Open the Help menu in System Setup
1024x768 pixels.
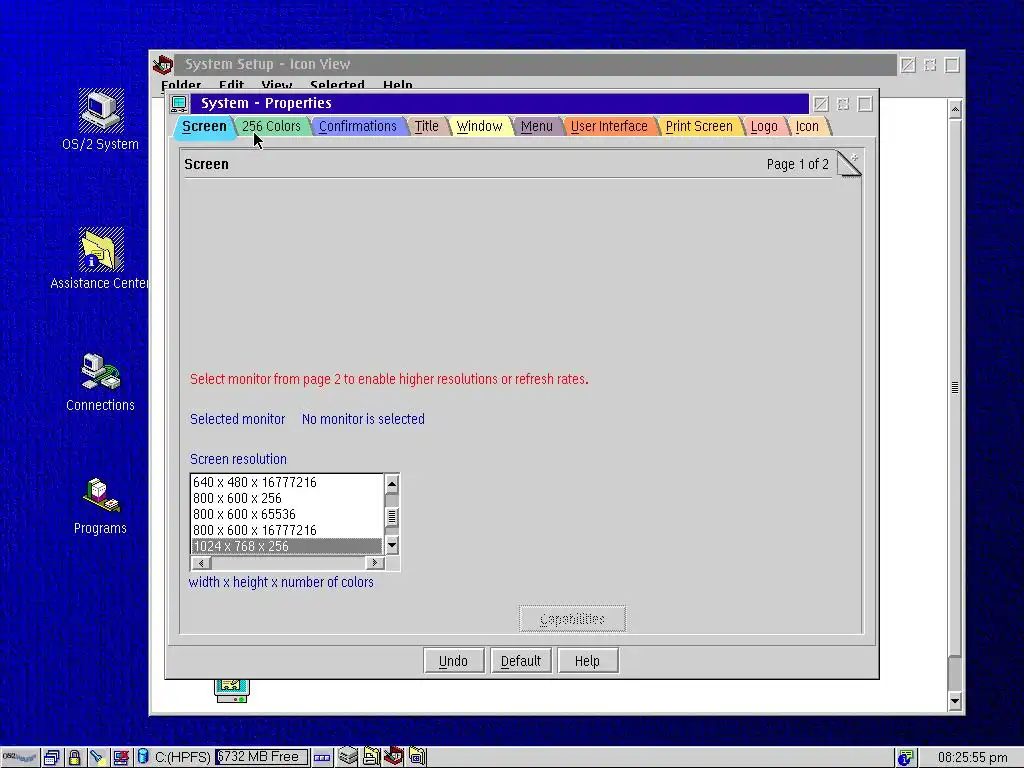(397, 85)
